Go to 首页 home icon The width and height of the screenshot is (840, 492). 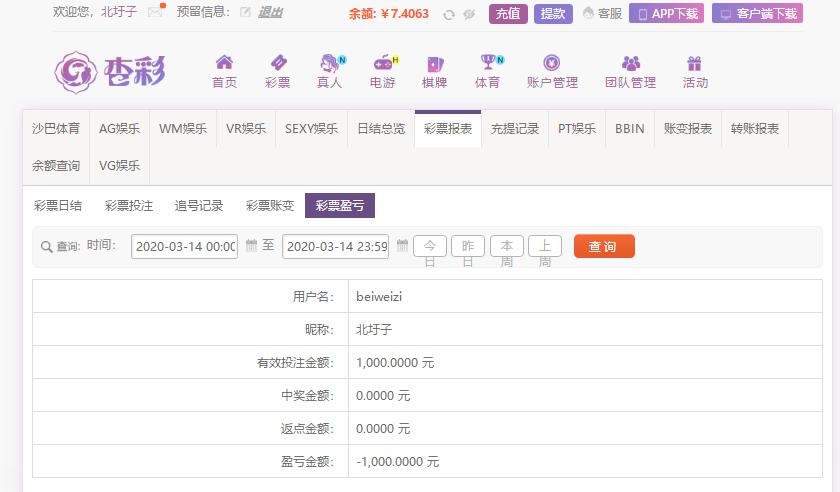[x=224, y=63]
